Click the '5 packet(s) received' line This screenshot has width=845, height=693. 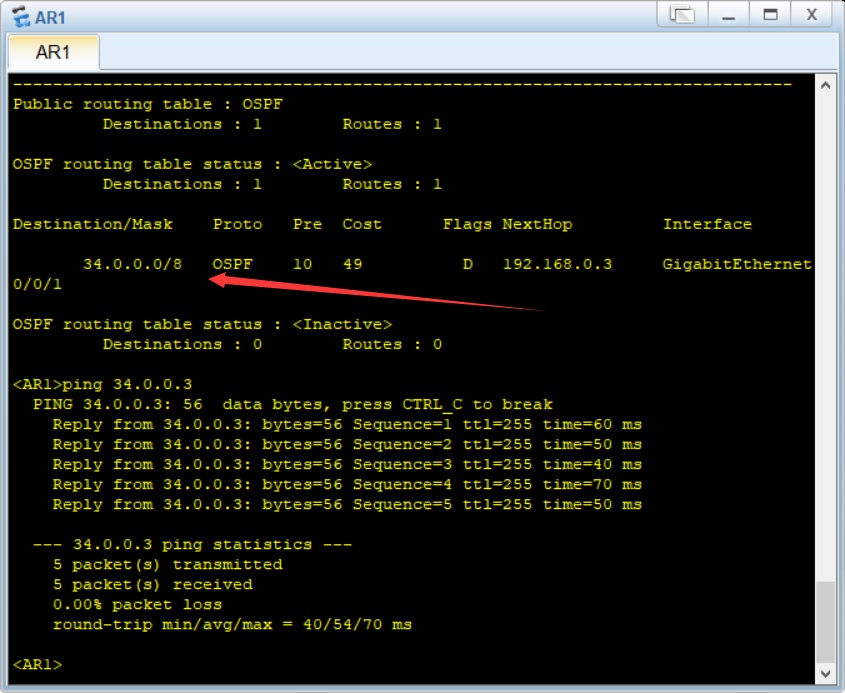pyautogui.click(x=153, y=584)
